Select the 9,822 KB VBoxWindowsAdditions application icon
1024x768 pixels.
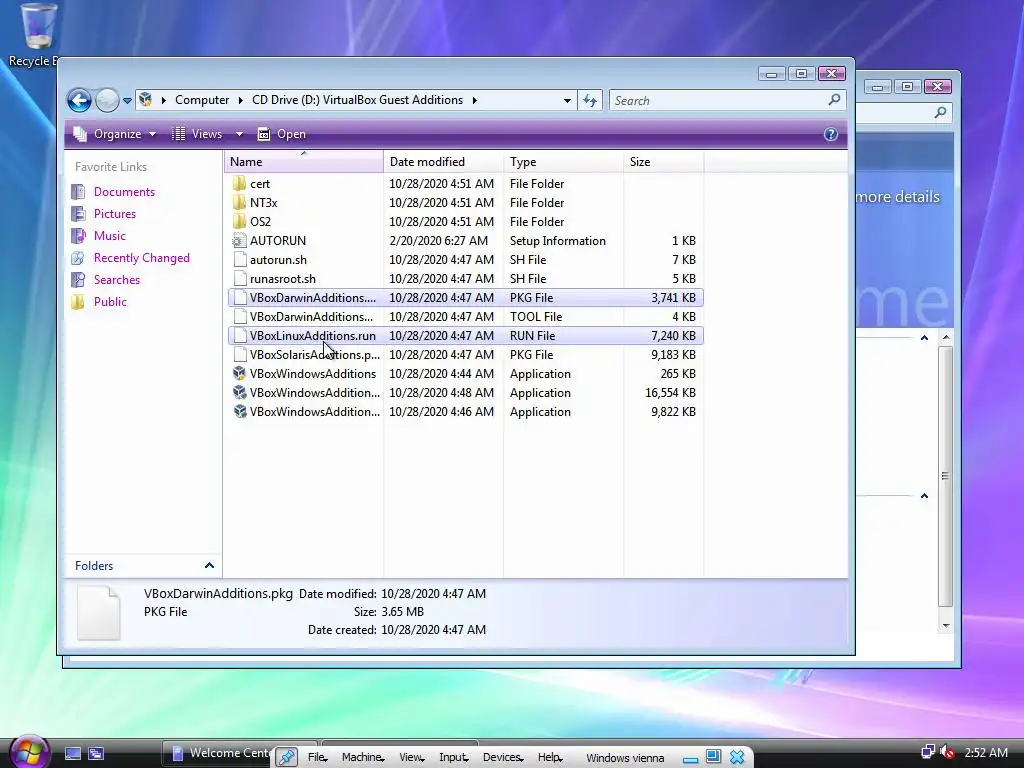[240, 411]
